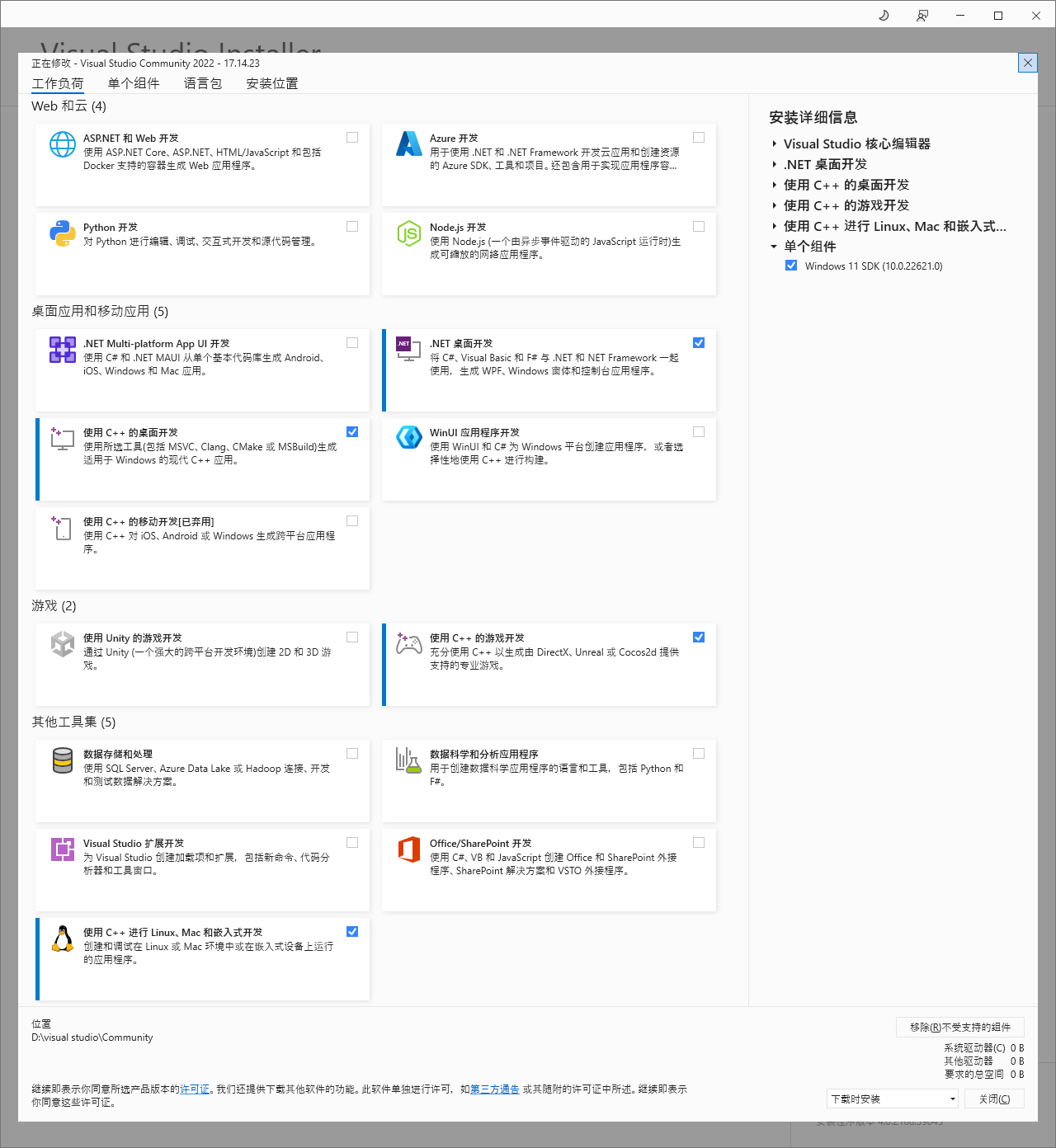
Task: Click the 桌面应用和移动应用 (5) heading
Action: point(100,311)
